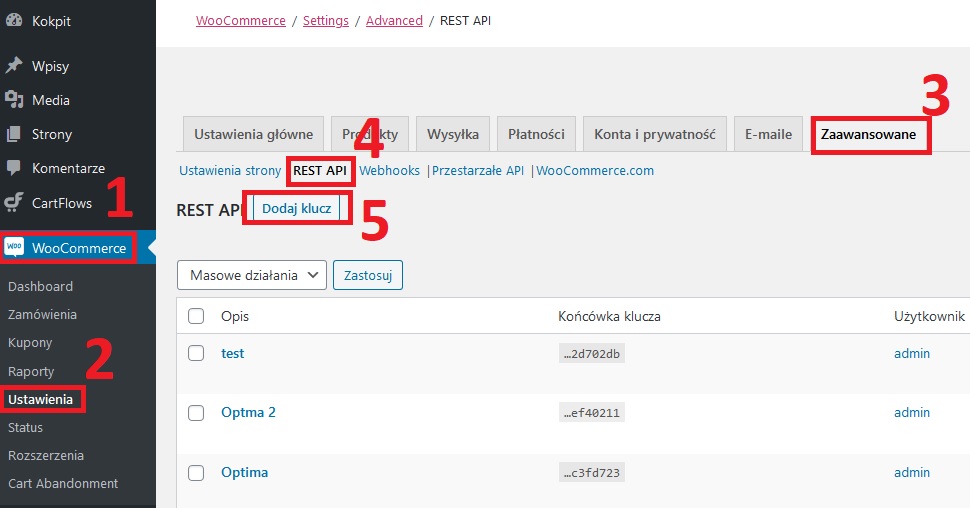The image size is (970, 508).
Task: Click Końcówka klucza column header
Action: pos(609,316)
